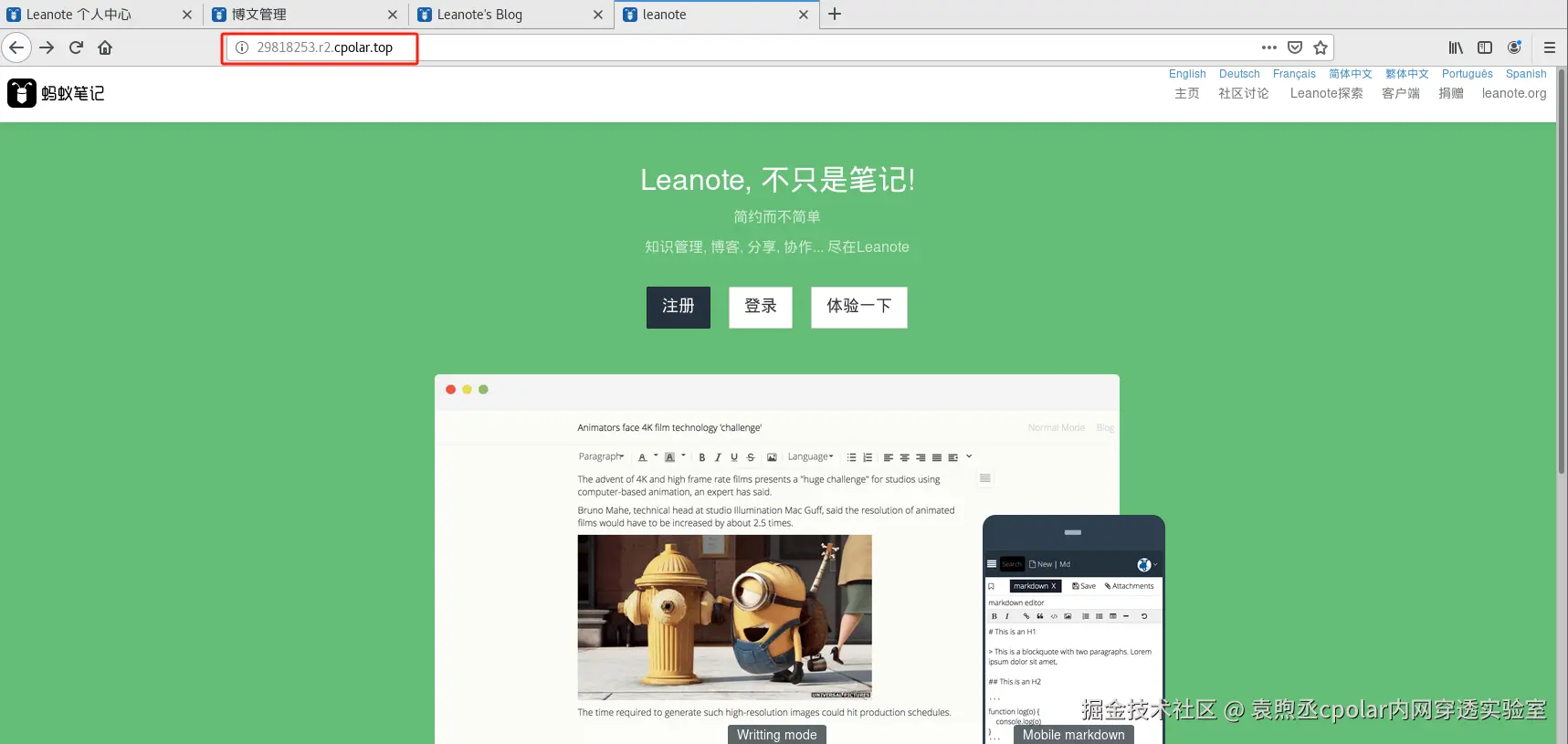
Task: Switch language to Français
Action: [1294, 74]
